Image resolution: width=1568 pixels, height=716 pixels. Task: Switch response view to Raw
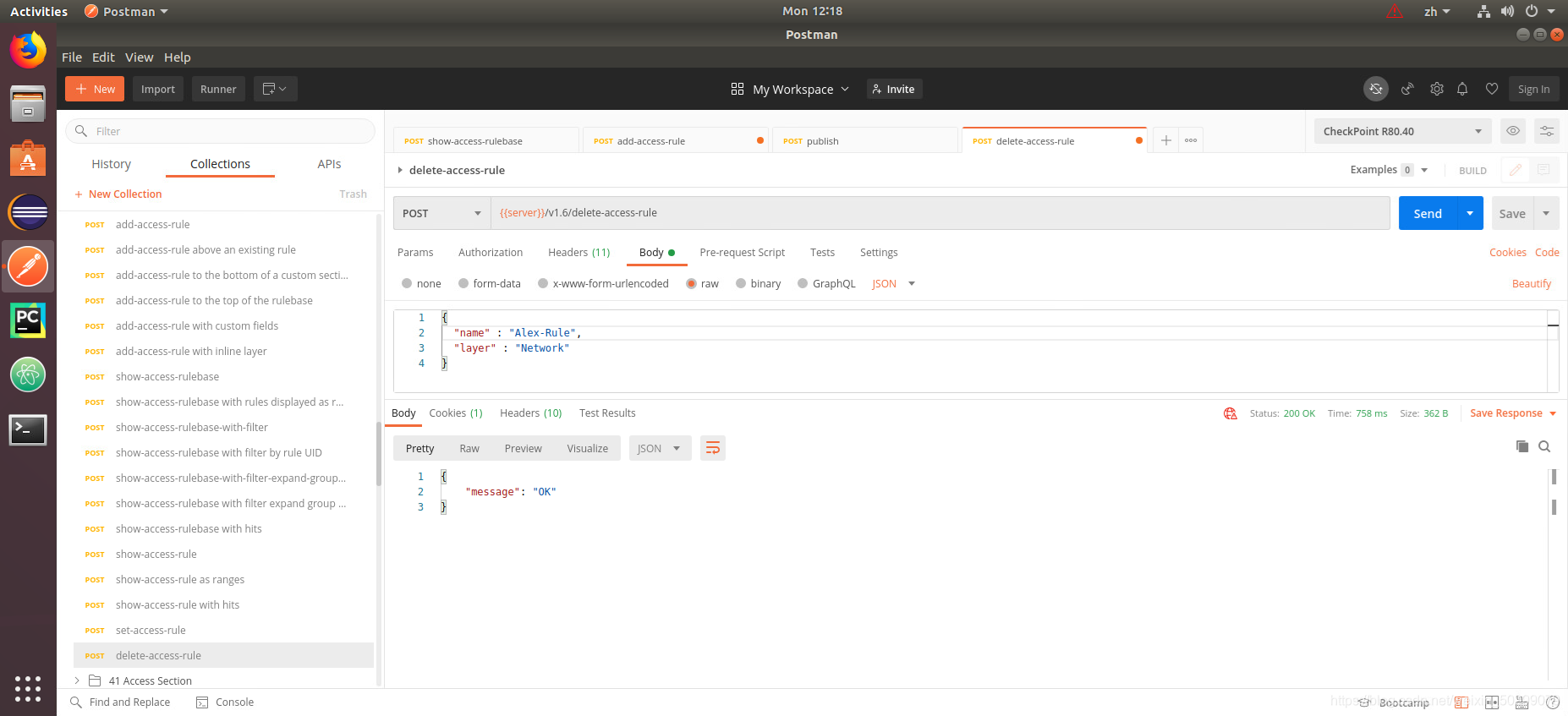pos(469,448)
